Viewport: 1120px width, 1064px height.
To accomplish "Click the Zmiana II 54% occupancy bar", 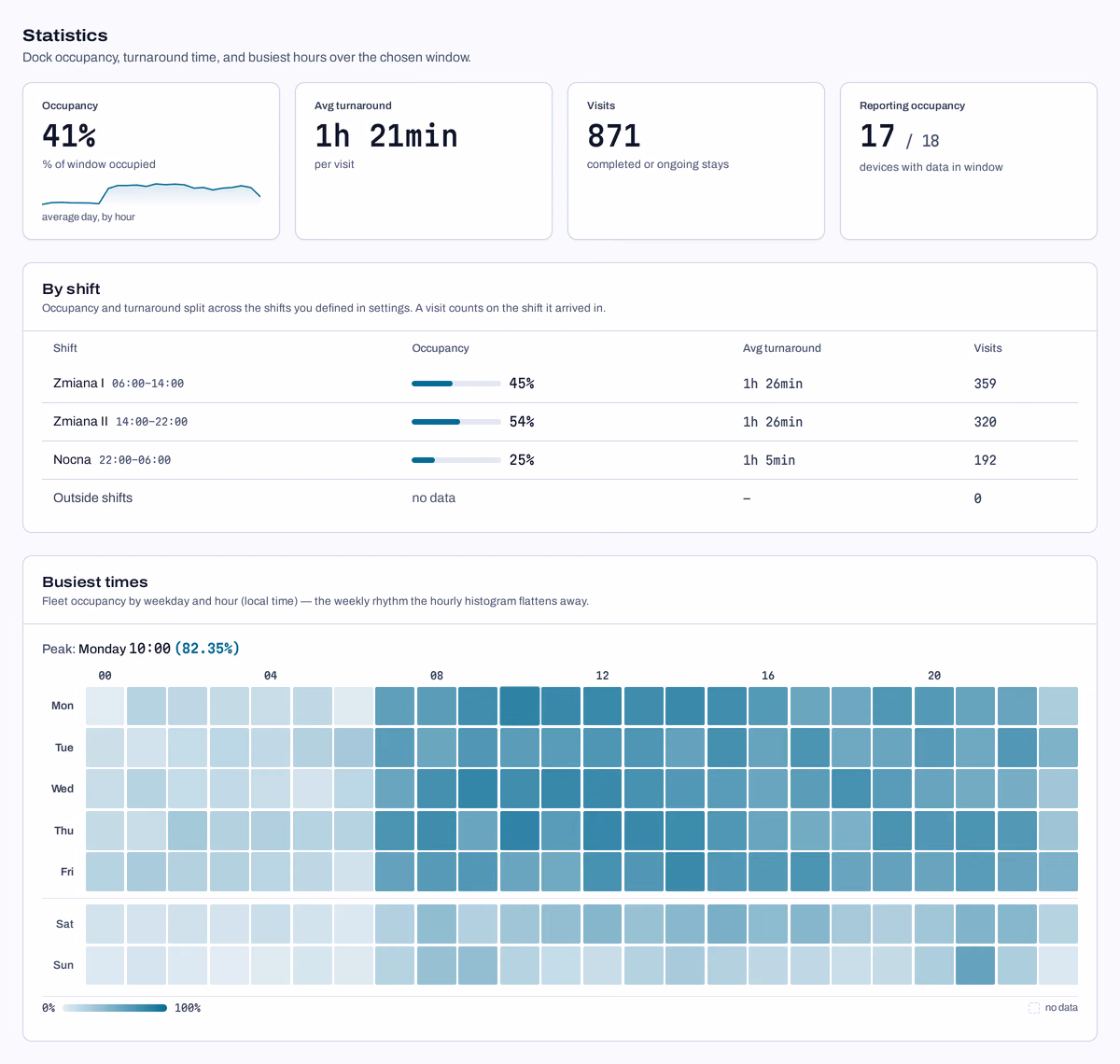I will (456, 422).
